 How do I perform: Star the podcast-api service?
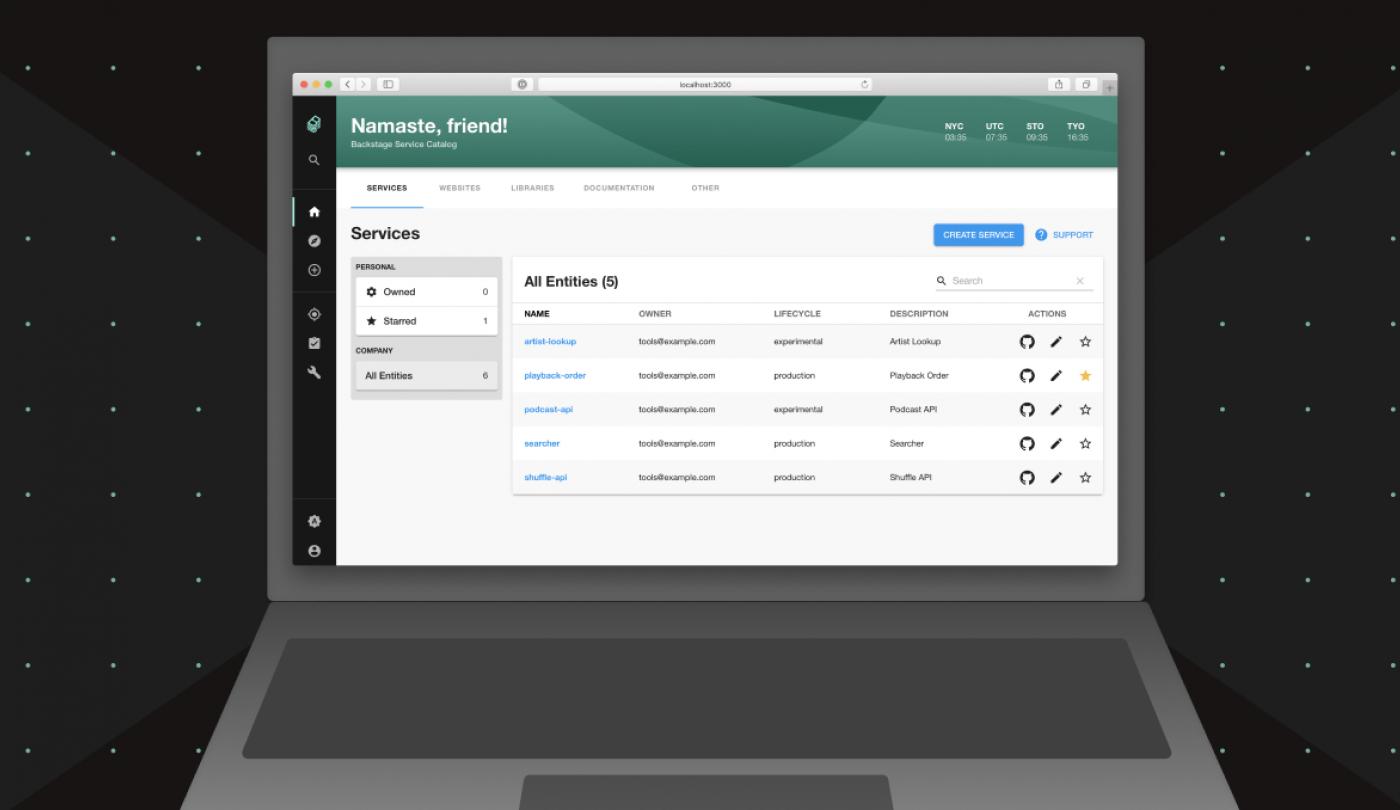tap(1085, 410)
